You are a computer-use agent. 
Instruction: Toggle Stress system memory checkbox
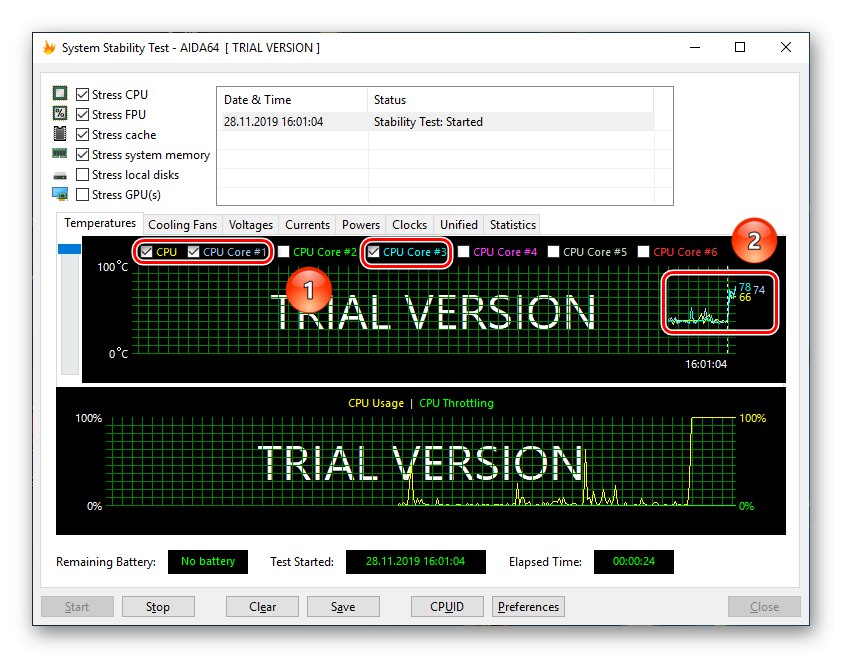[82, 155]
